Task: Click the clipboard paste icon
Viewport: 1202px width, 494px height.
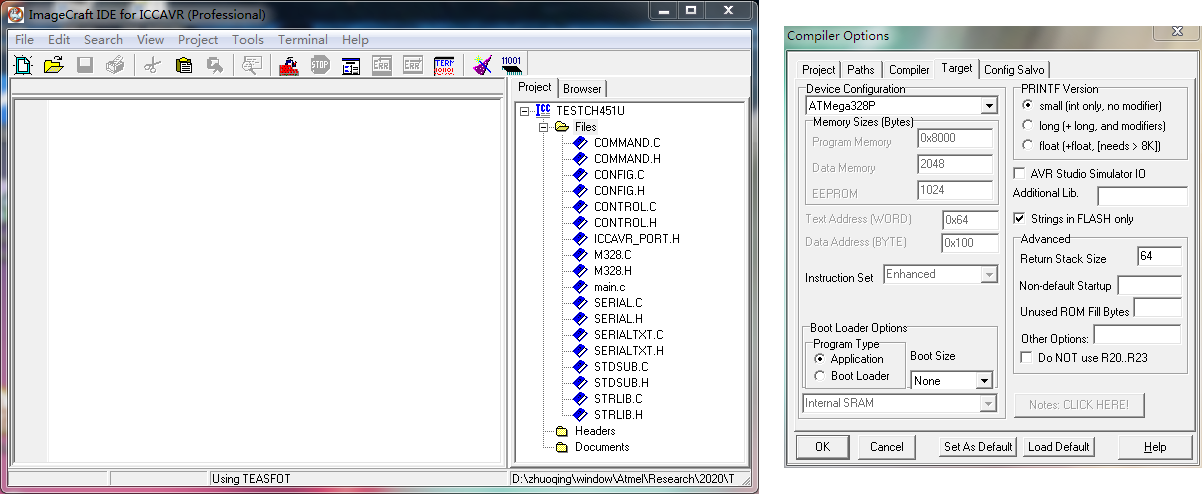Action: point(183,66)
